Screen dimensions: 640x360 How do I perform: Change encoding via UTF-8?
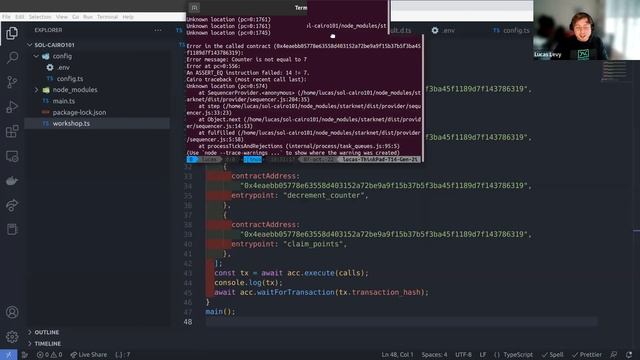[x=463, y=355]
